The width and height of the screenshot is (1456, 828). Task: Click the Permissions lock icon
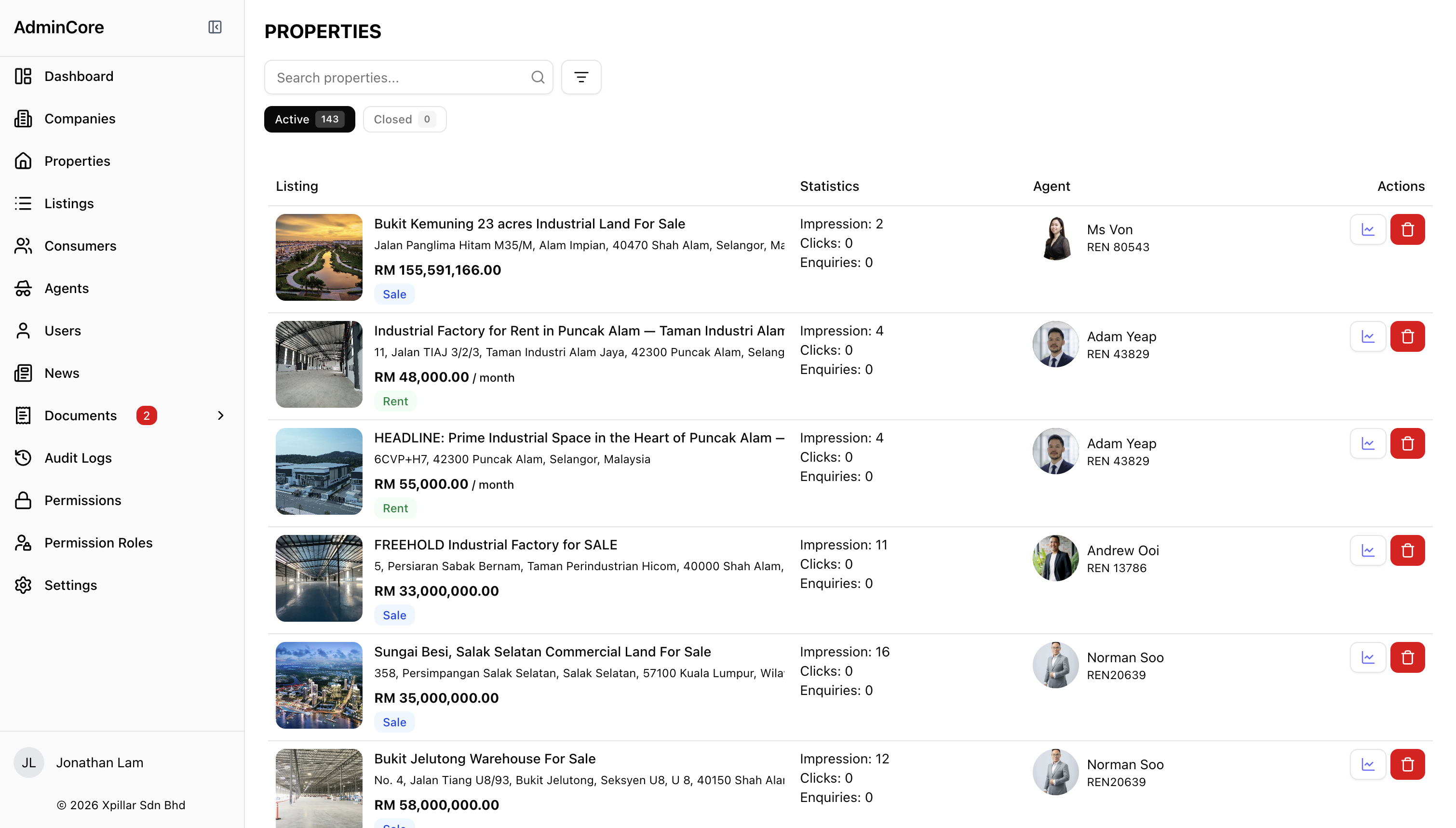23,500
